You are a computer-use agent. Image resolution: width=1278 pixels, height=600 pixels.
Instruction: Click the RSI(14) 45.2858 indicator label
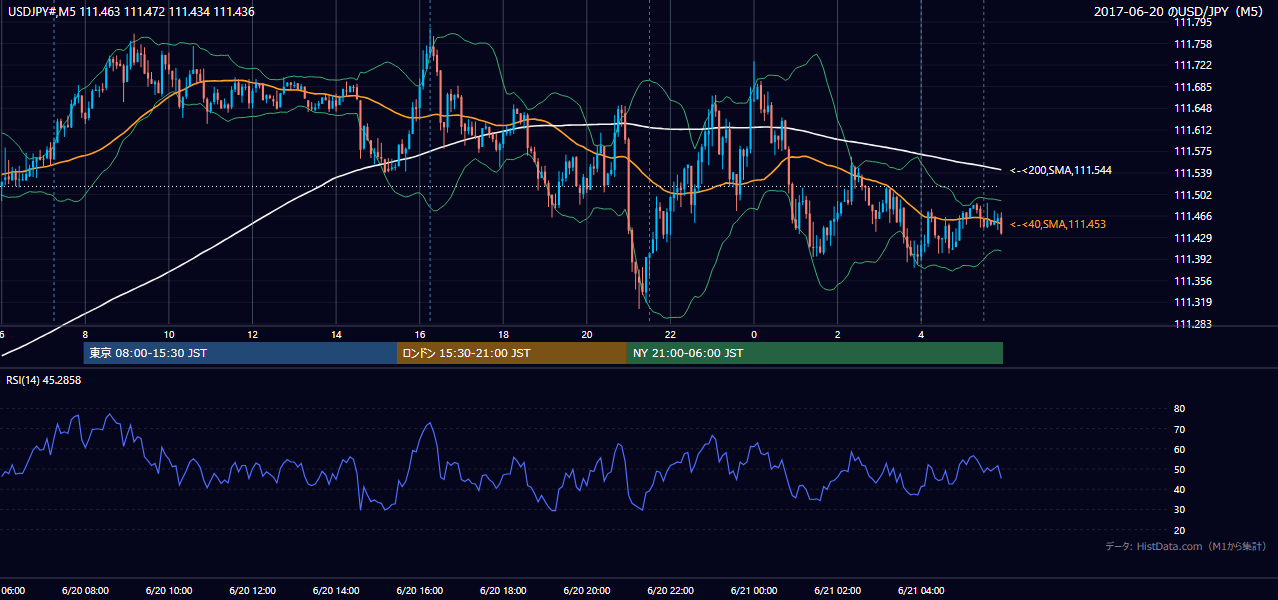pos(43,380)
